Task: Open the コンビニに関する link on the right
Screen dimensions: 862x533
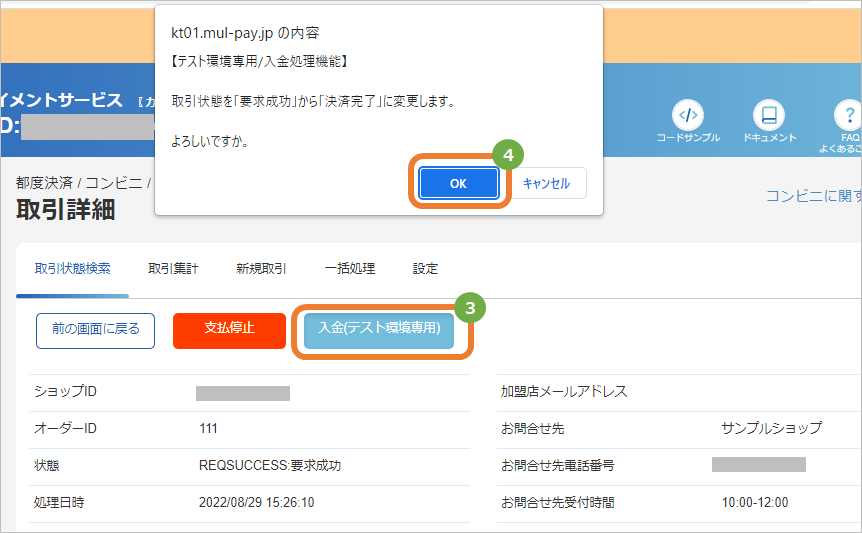Action: (x=814, y=196)
